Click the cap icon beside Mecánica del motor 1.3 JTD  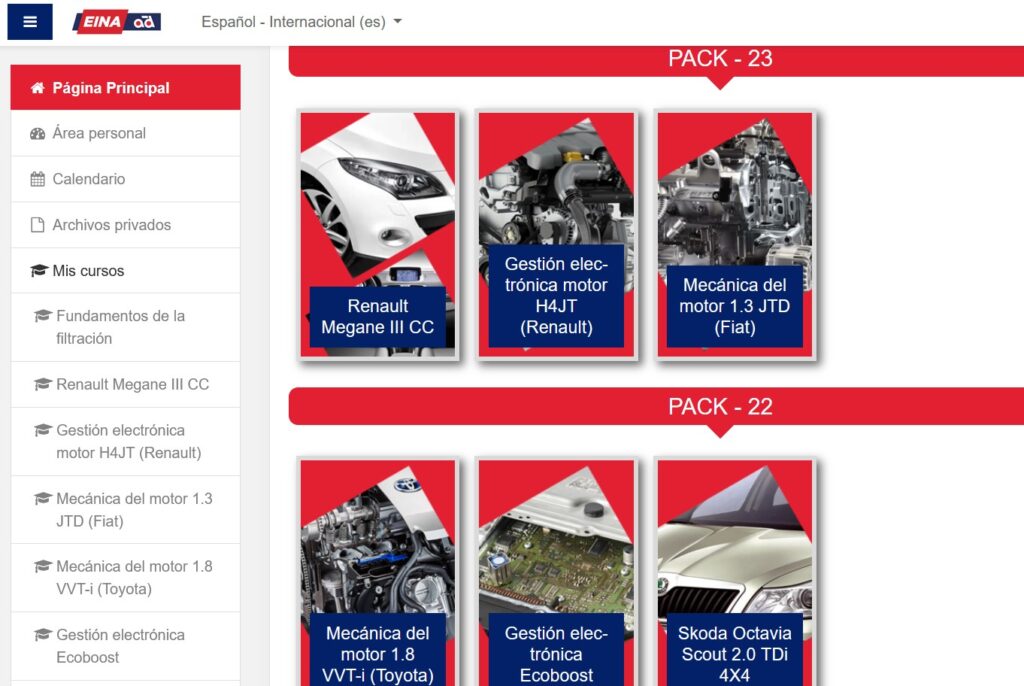click(x=42, y=498)
